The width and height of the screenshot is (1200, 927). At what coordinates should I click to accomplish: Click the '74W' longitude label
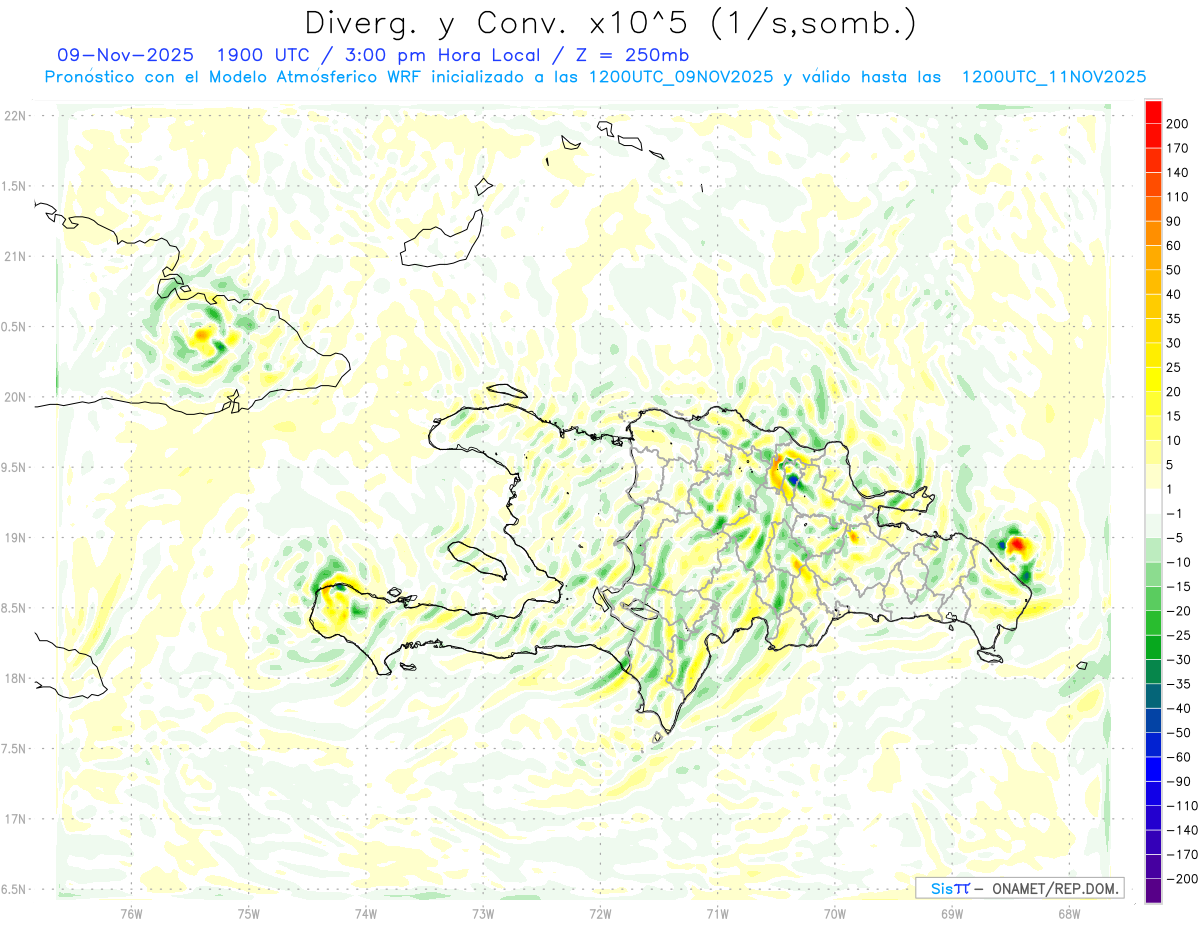365,913
